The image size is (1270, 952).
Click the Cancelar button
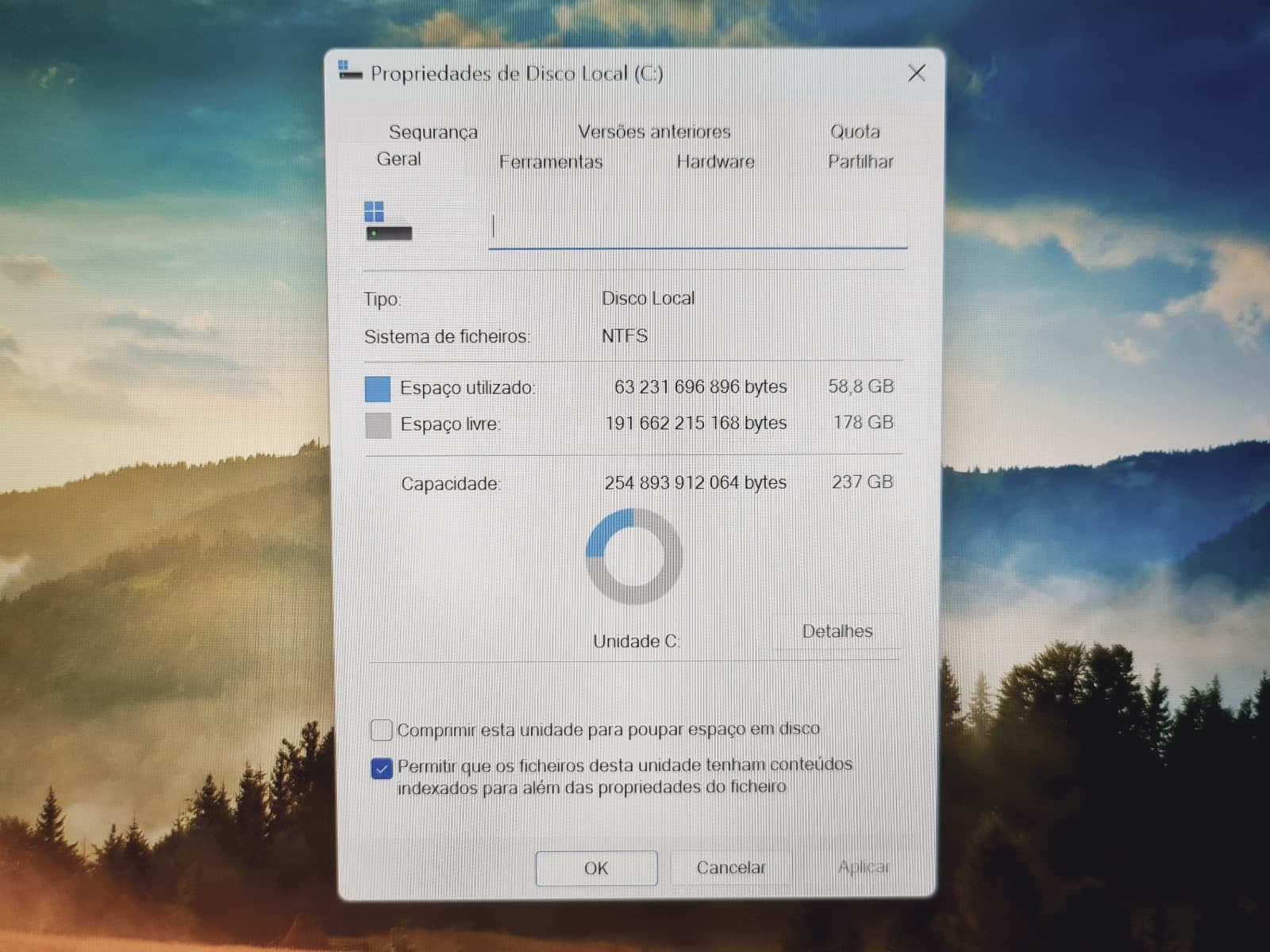(x=731, y=868)
